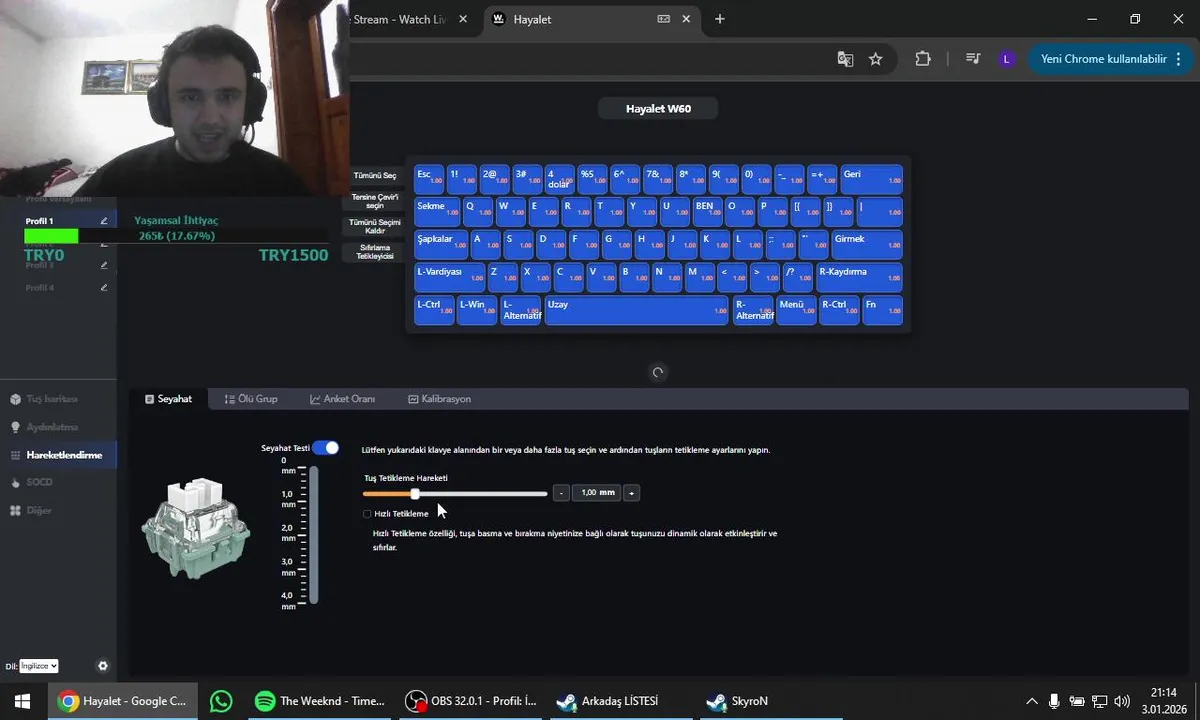Select the L-Vardiyası left shift key
Screen dimensions: 1200x720
(x=449, y=278)
